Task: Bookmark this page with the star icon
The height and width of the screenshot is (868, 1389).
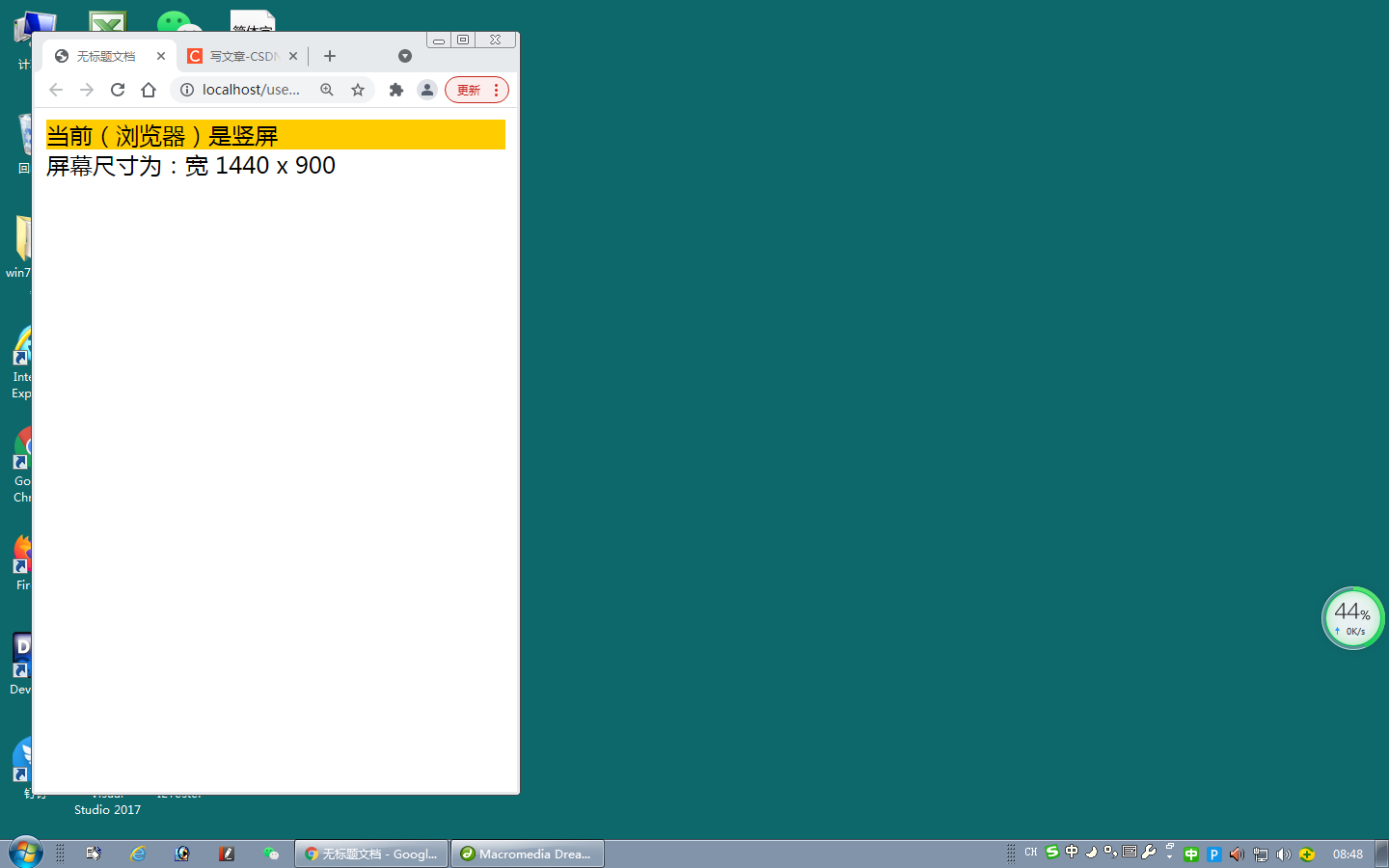Action: pos(358,90)
